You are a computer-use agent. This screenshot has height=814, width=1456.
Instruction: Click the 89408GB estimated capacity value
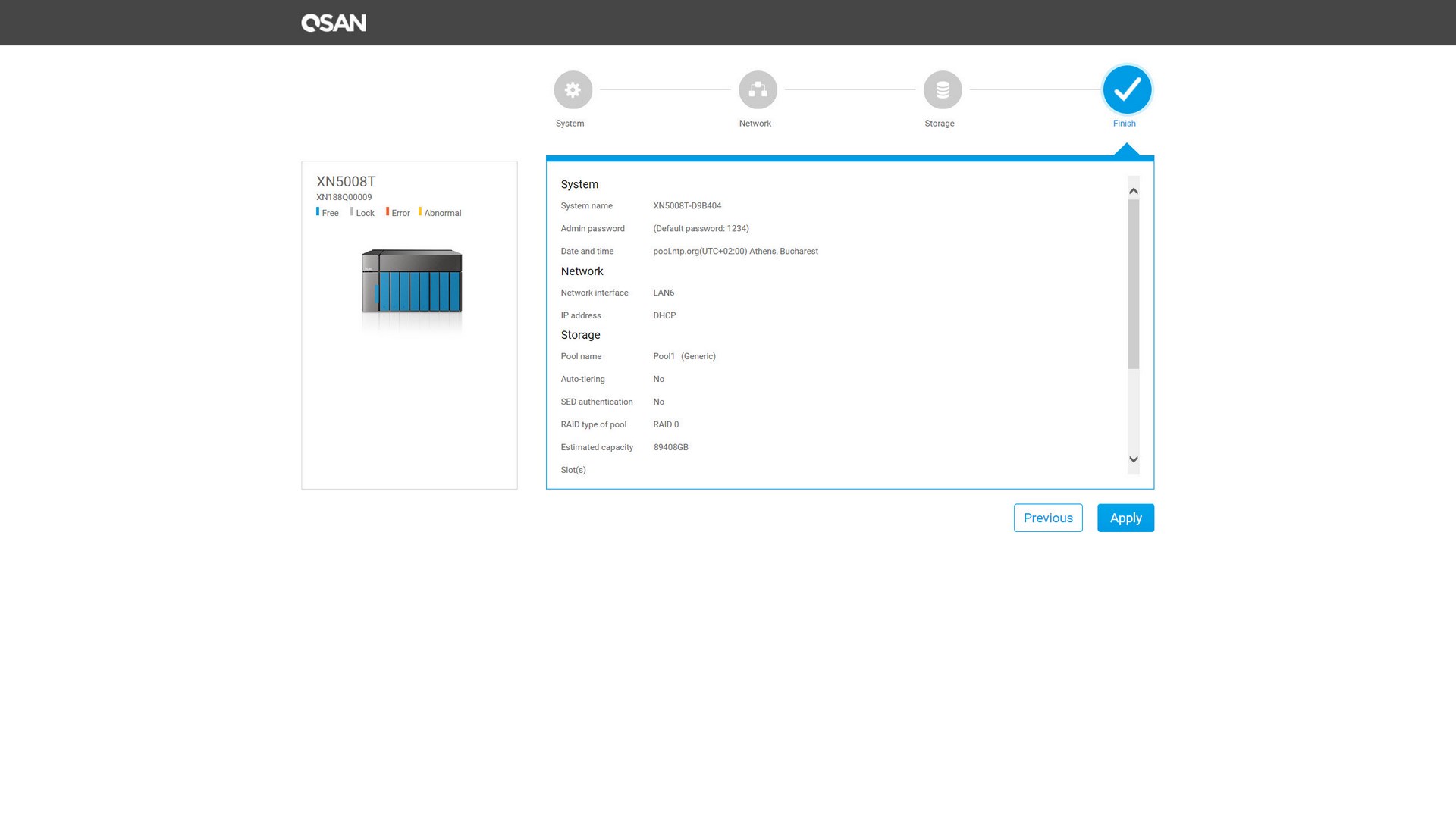[671, 447]
